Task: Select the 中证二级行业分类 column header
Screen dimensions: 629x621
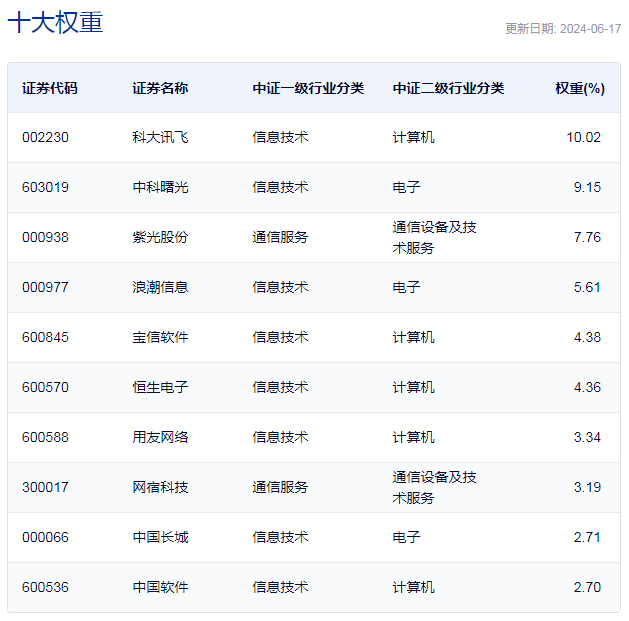Action: (x=448, y=88)
